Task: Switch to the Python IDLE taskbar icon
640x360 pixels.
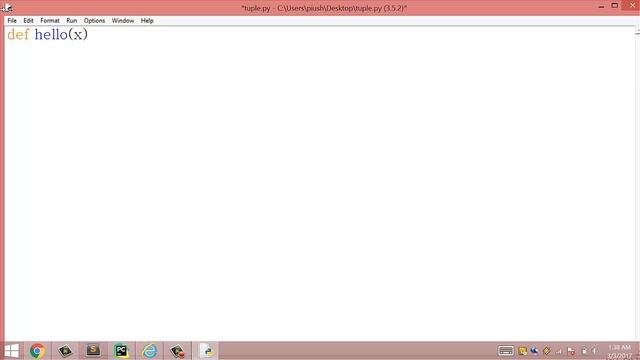Action: coord(207,351)
